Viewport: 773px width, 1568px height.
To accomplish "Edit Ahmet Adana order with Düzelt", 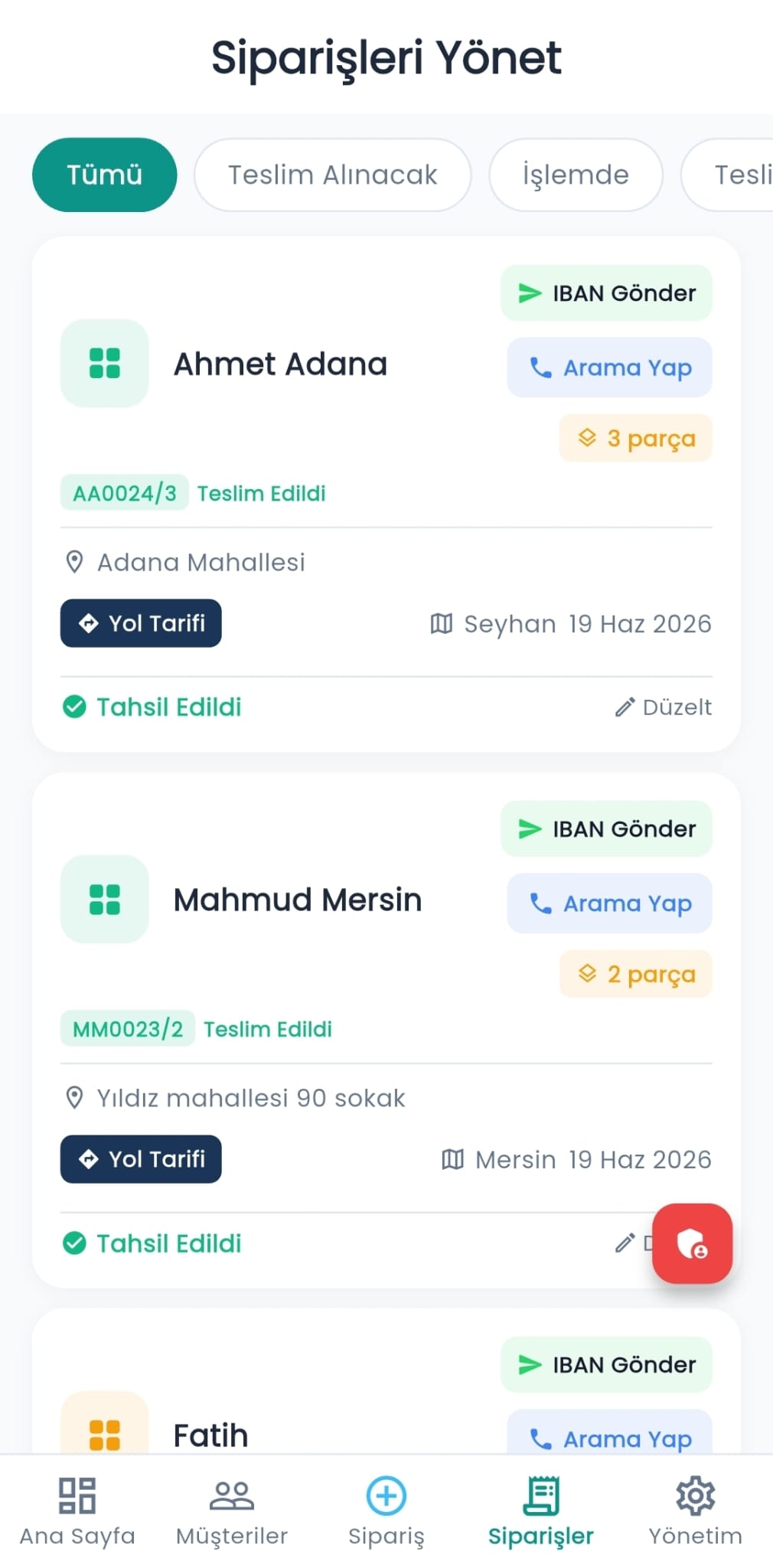I will point(664,707).
